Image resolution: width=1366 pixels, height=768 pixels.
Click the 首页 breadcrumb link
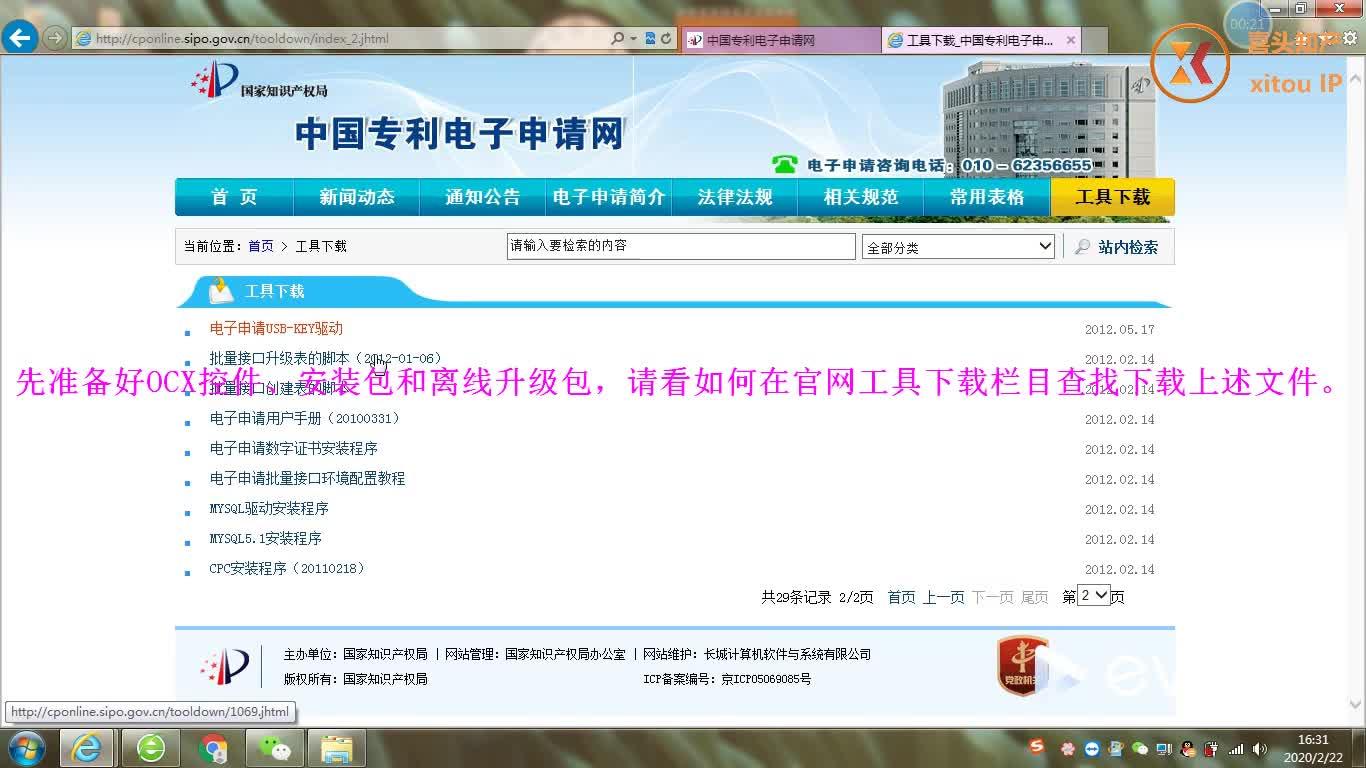tap(261, 246)
